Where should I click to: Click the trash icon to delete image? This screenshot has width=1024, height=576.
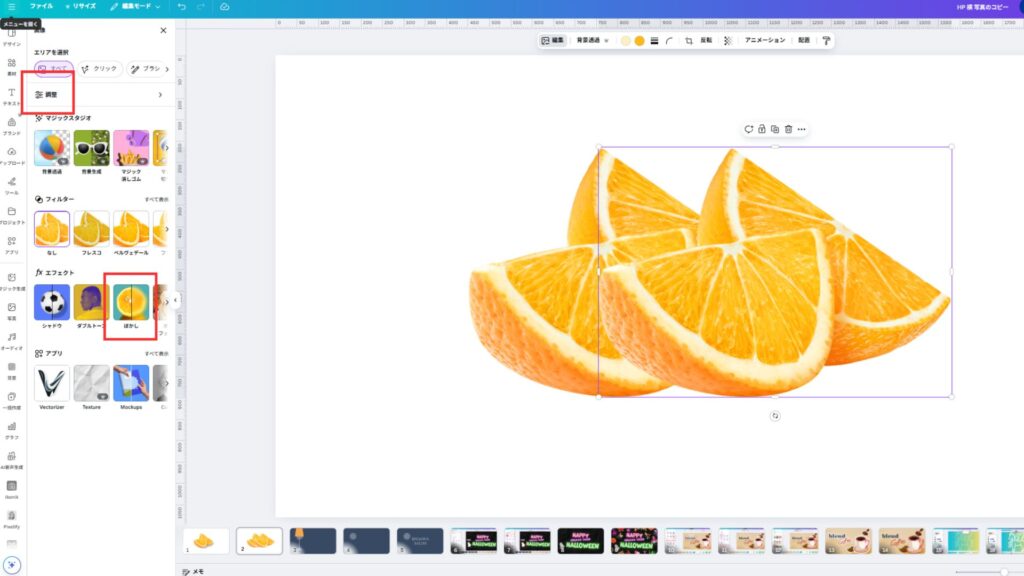point(788,129)
